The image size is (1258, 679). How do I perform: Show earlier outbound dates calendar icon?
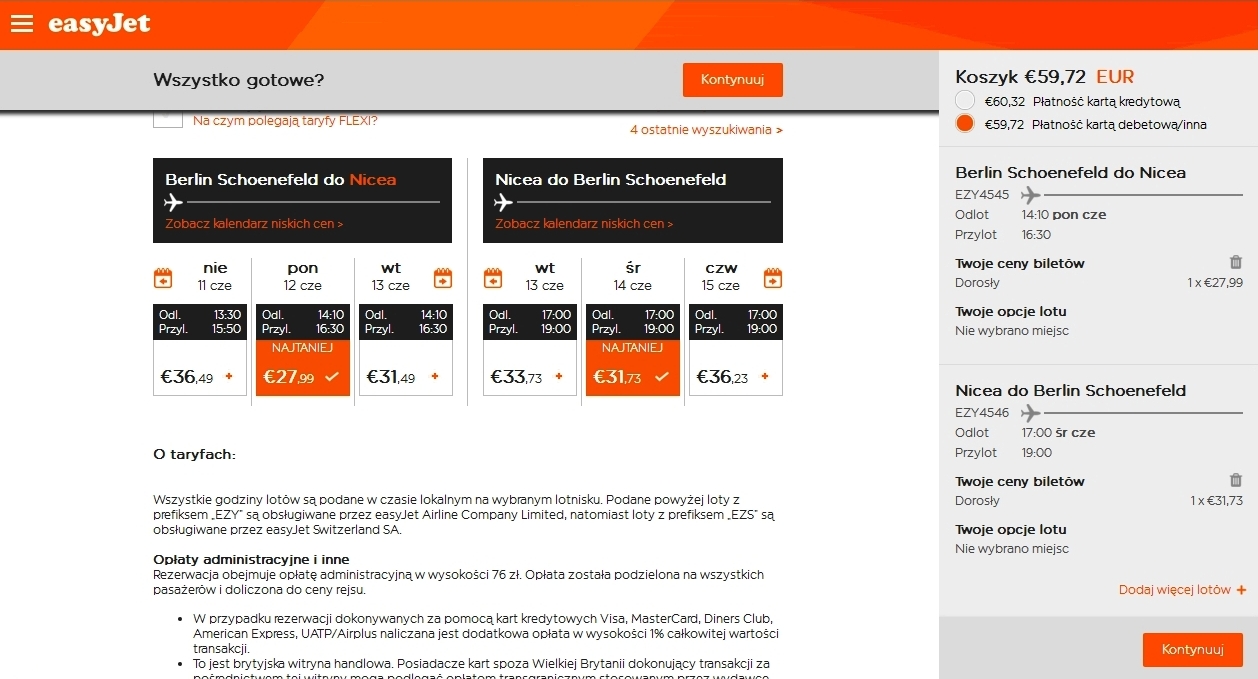tap(163, 277)
